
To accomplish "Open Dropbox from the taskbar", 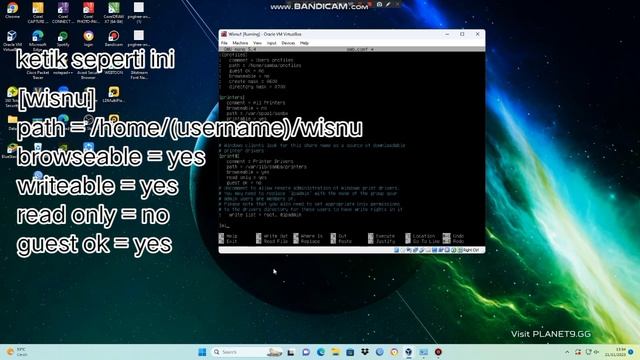I will (x=365, y=352).
